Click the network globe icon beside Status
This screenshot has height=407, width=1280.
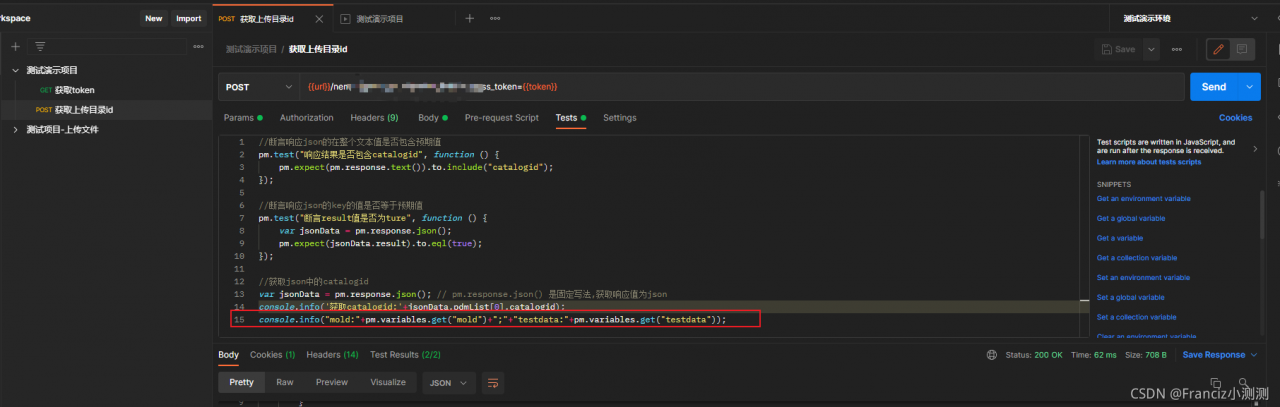point(991,354)
